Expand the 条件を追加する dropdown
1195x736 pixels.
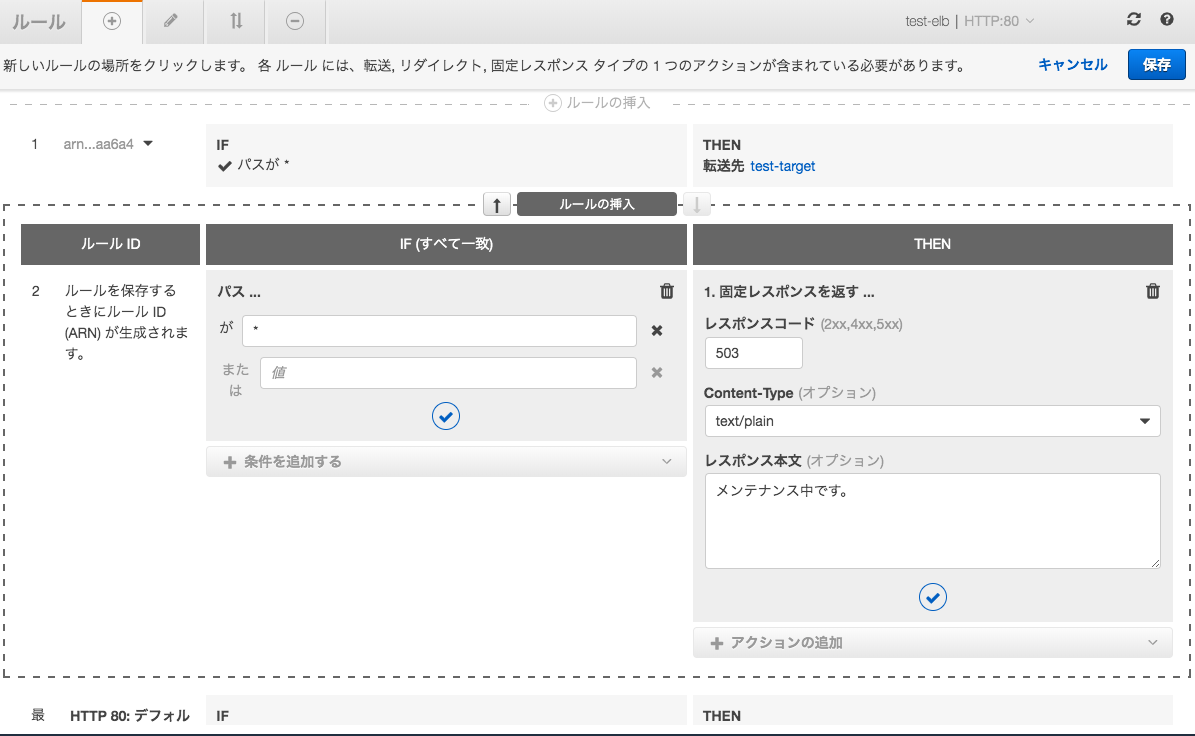coord(446,462)
